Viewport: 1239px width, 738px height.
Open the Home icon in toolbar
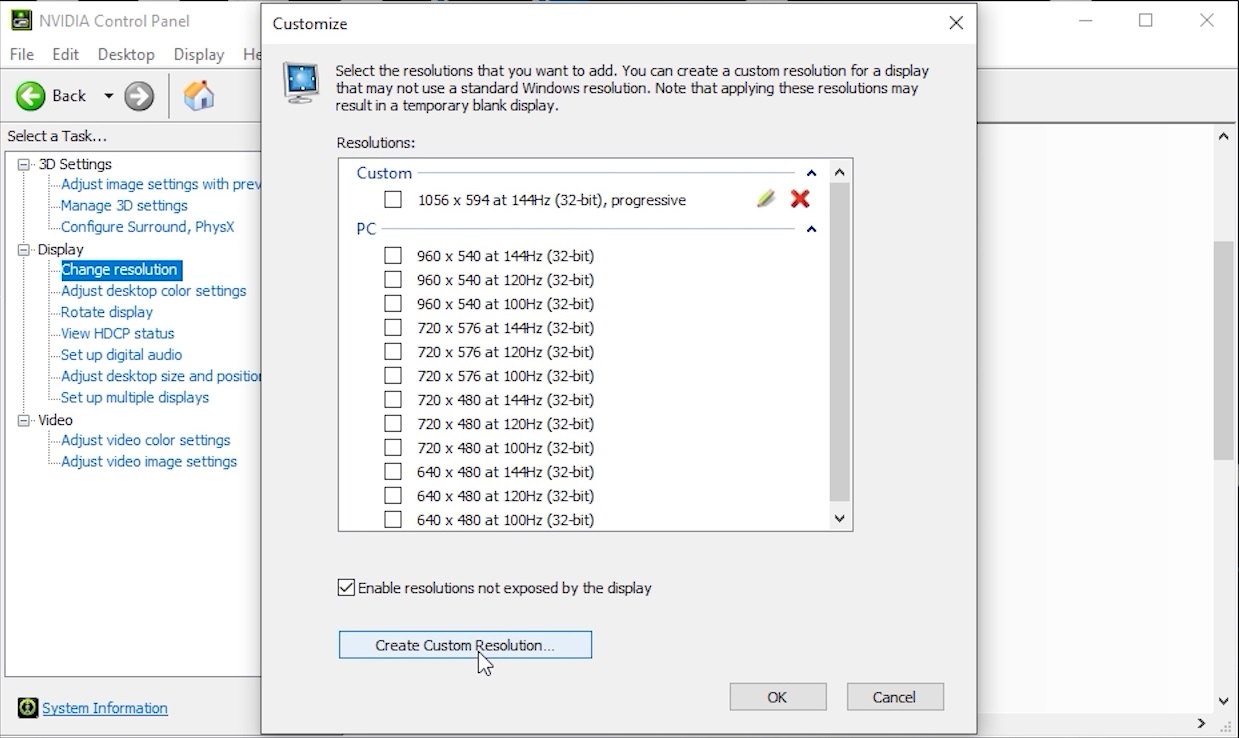coord(199,96)
